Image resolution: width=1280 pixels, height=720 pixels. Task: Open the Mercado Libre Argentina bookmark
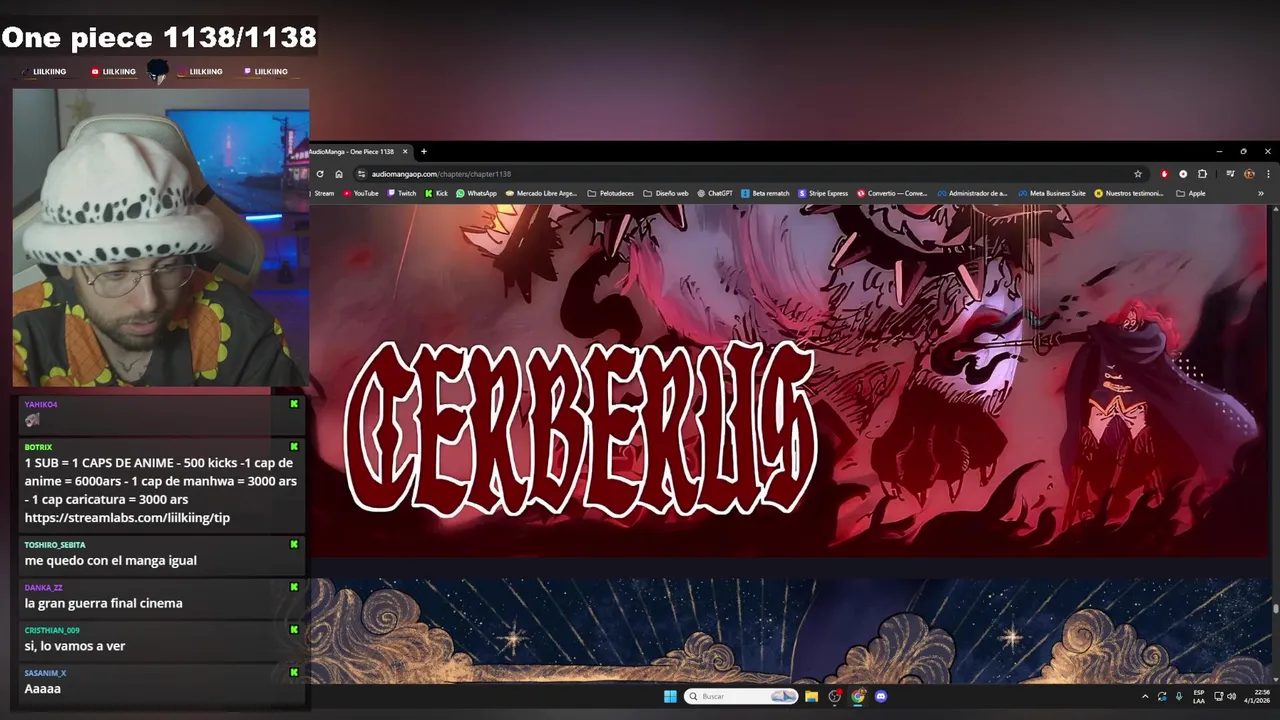541,193
